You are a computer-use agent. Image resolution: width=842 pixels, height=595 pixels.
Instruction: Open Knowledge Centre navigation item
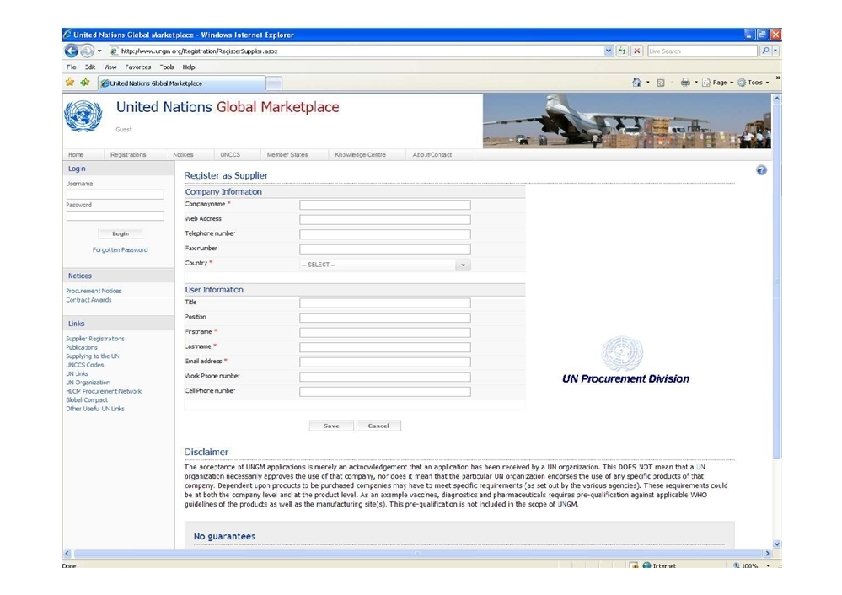360,155
